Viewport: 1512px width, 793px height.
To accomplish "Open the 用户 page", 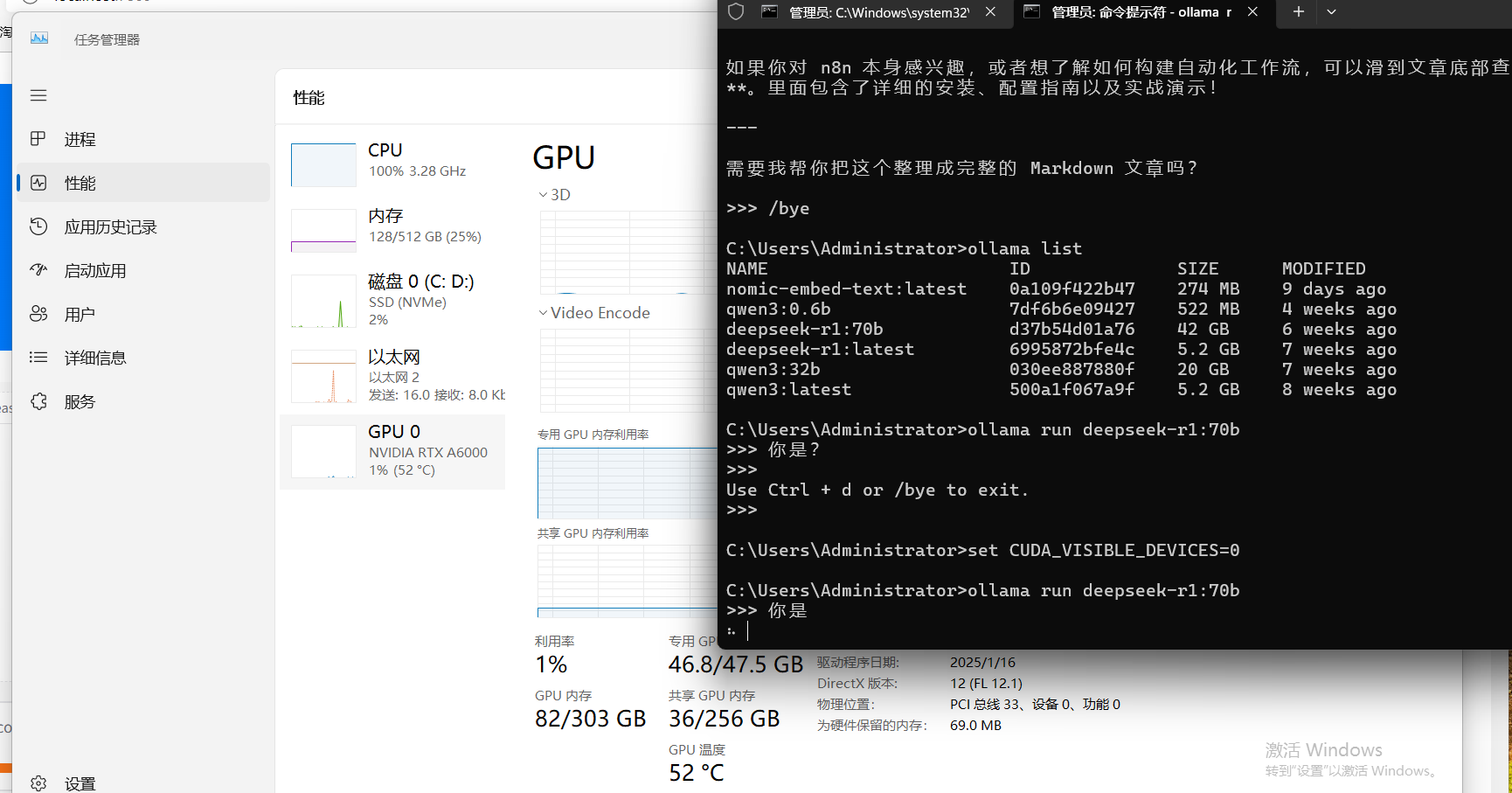I will tap(143, 314).
